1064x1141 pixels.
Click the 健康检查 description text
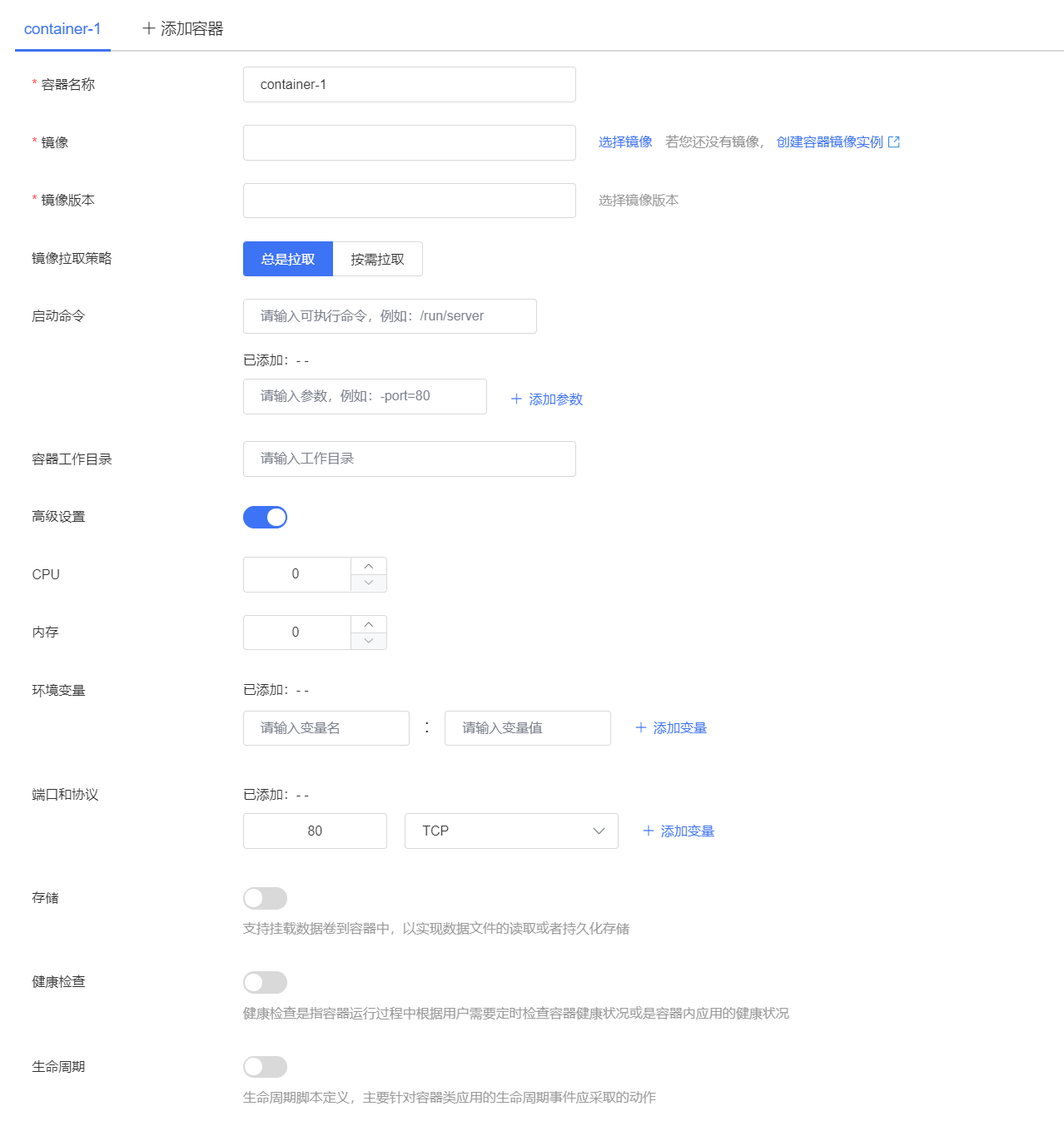(516, 1014)
